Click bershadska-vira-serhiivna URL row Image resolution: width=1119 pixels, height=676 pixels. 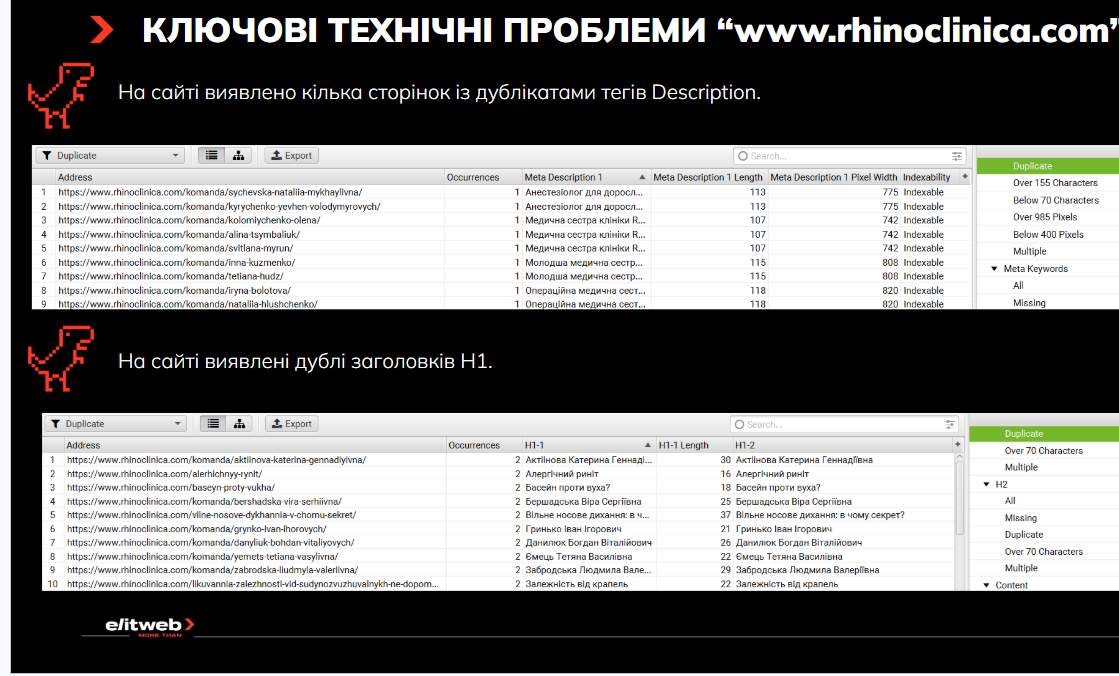[204, 502]
